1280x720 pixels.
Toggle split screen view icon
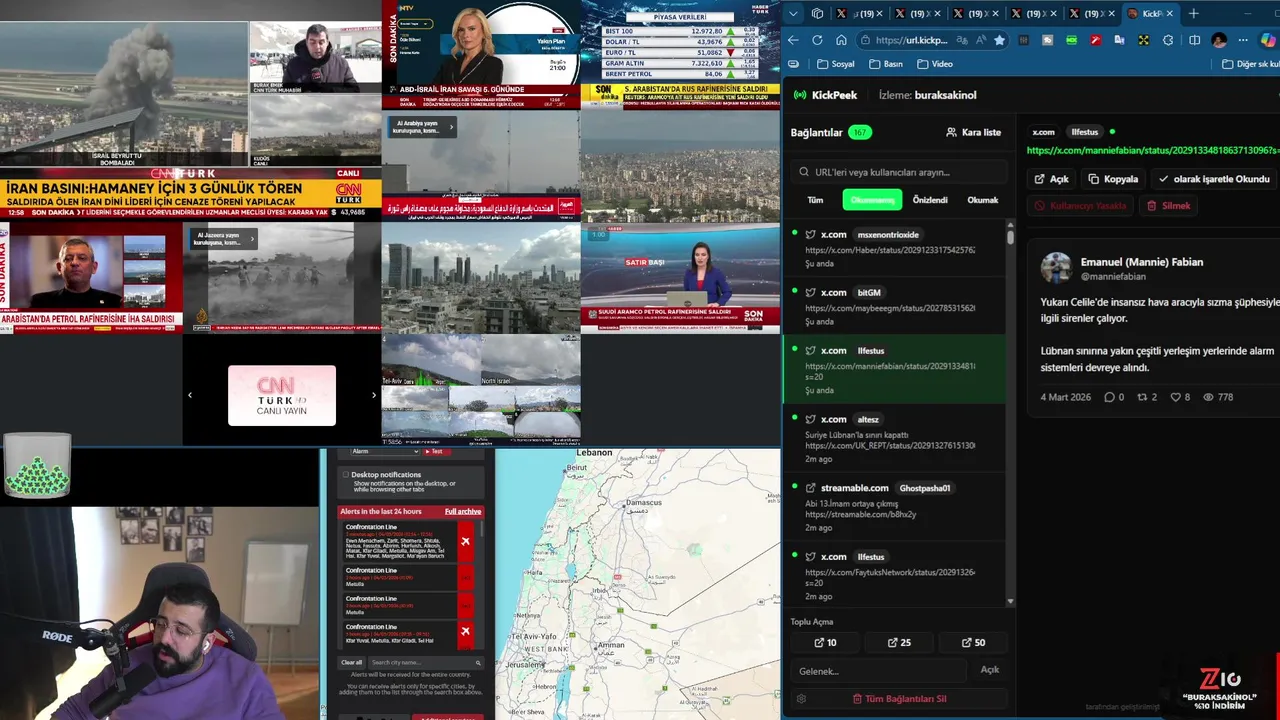click(x=1194, y=40)
